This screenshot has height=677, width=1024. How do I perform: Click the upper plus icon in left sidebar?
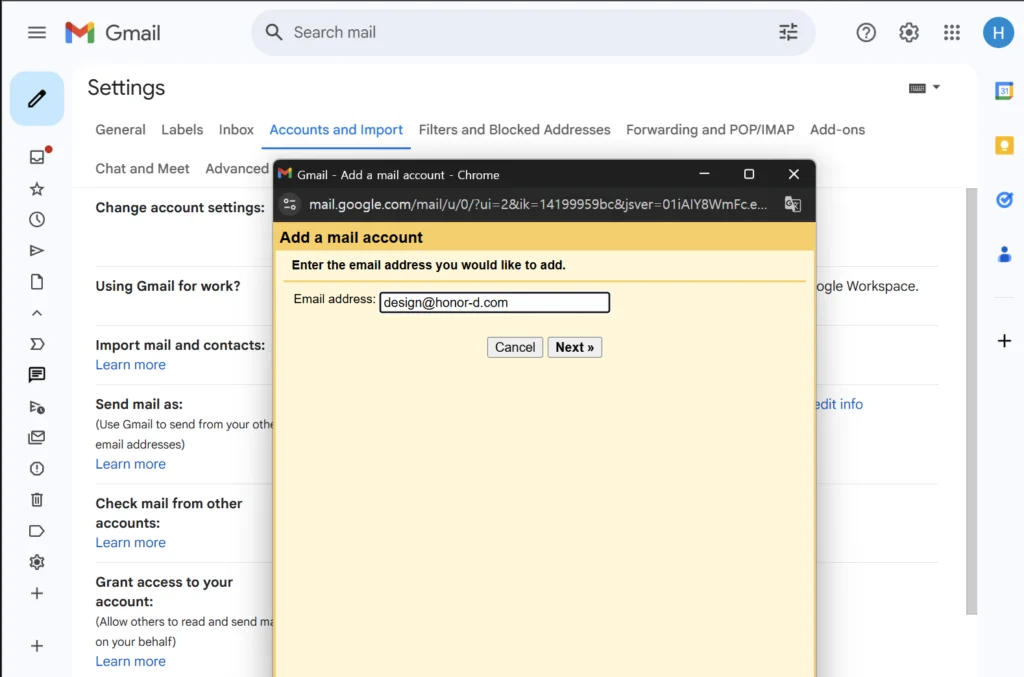tap(37, 593)
